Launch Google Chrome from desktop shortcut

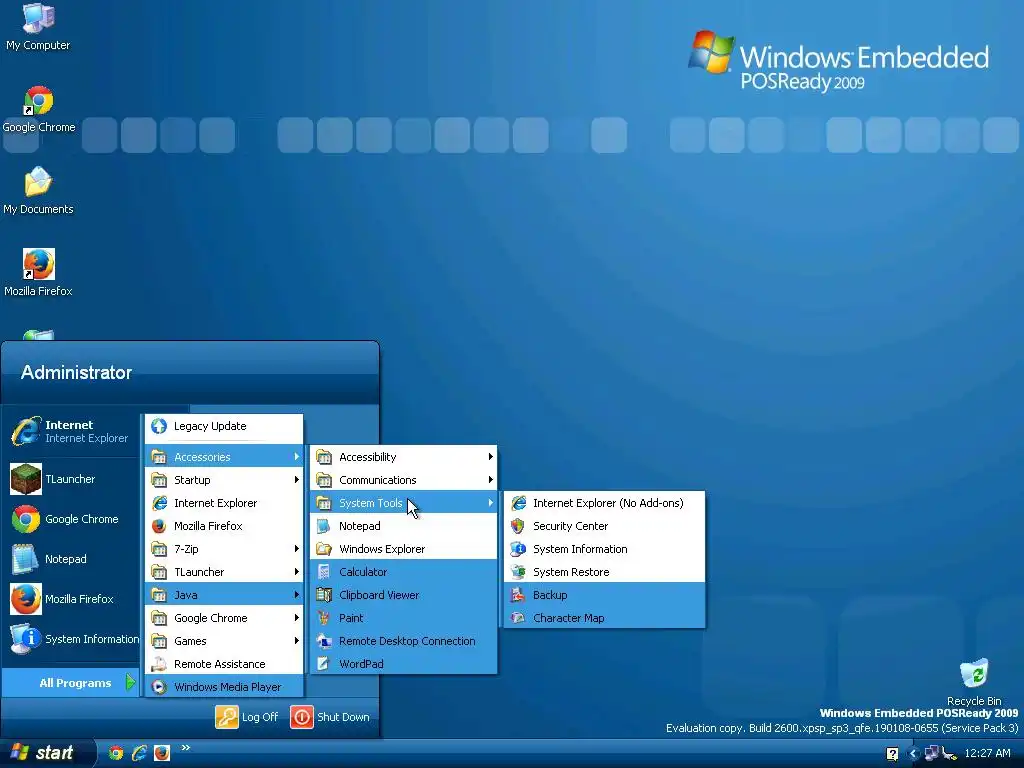[39, 109]
